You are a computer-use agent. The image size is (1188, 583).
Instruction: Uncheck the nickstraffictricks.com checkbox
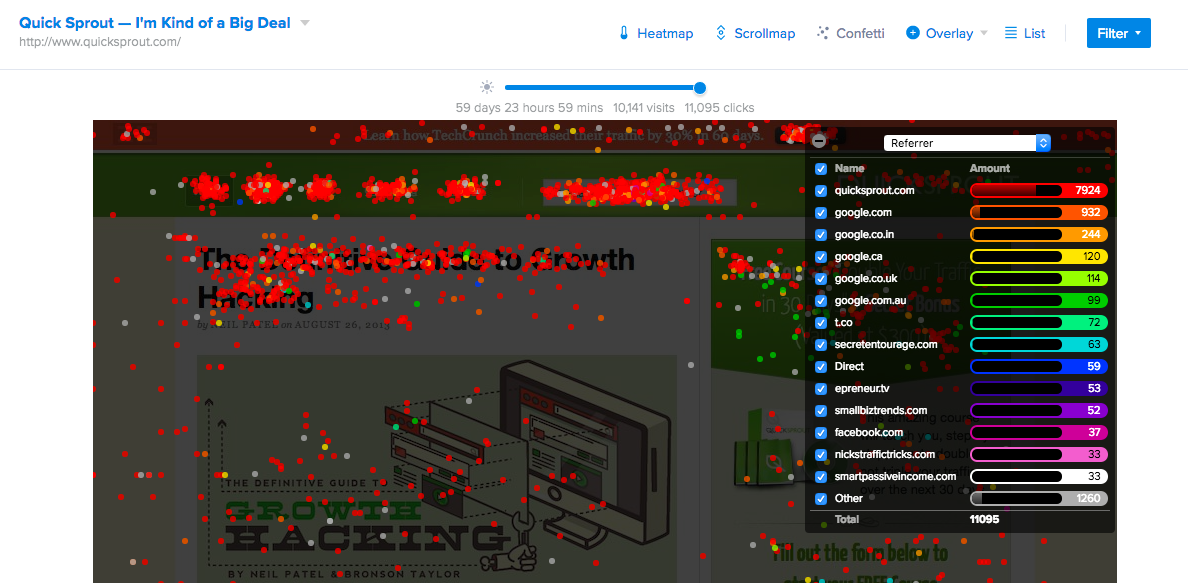pos(821,454)
